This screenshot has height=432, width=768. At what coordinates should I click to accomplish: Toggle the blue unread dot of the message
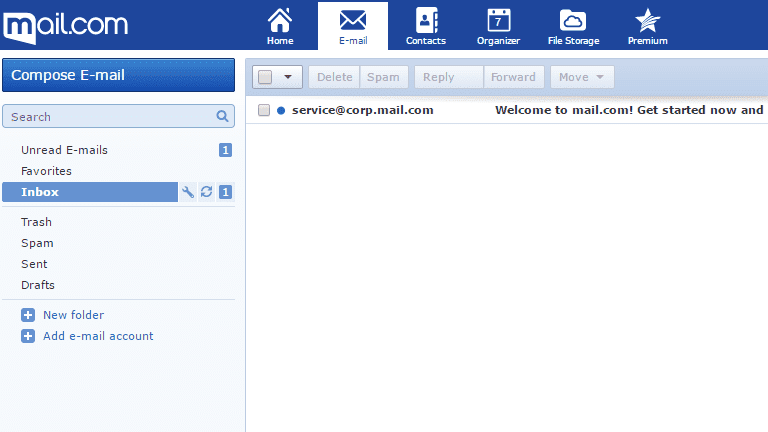click(x=281, y=110)
